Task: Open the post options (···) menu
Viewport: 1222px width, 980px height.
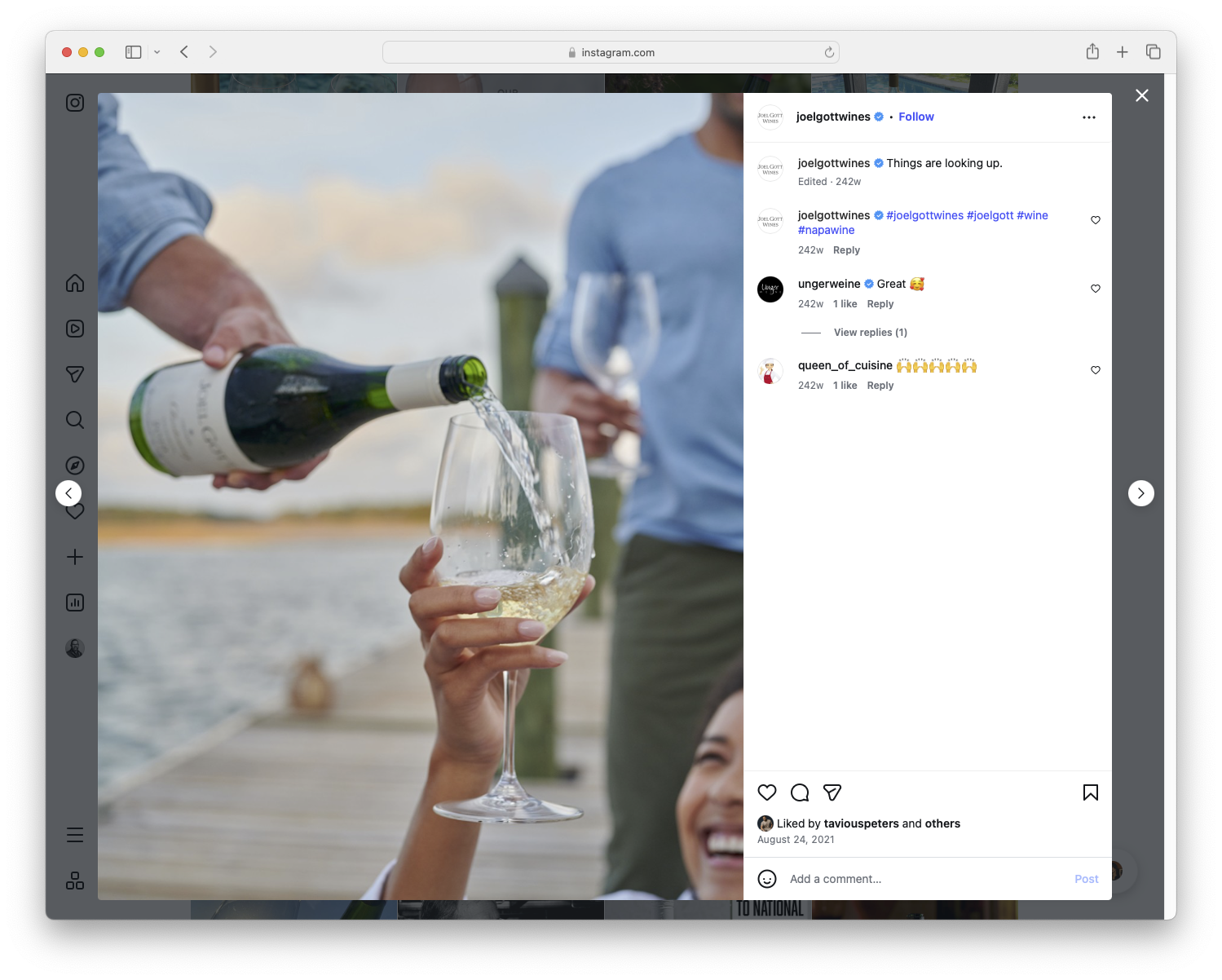Action: coord(1089,117)
